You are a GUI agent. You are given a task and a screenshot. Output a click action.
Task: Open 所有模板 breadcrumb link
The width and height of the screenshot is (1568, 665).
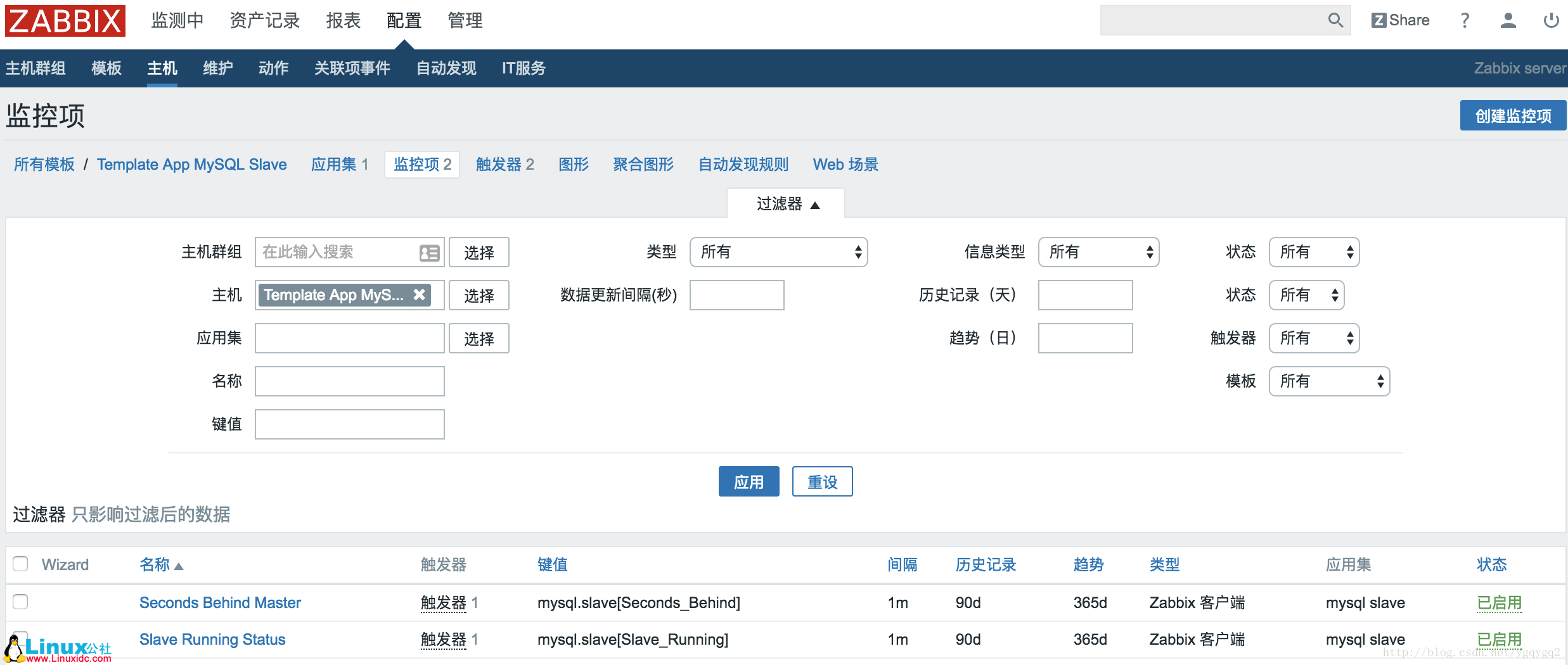[44, 165]
